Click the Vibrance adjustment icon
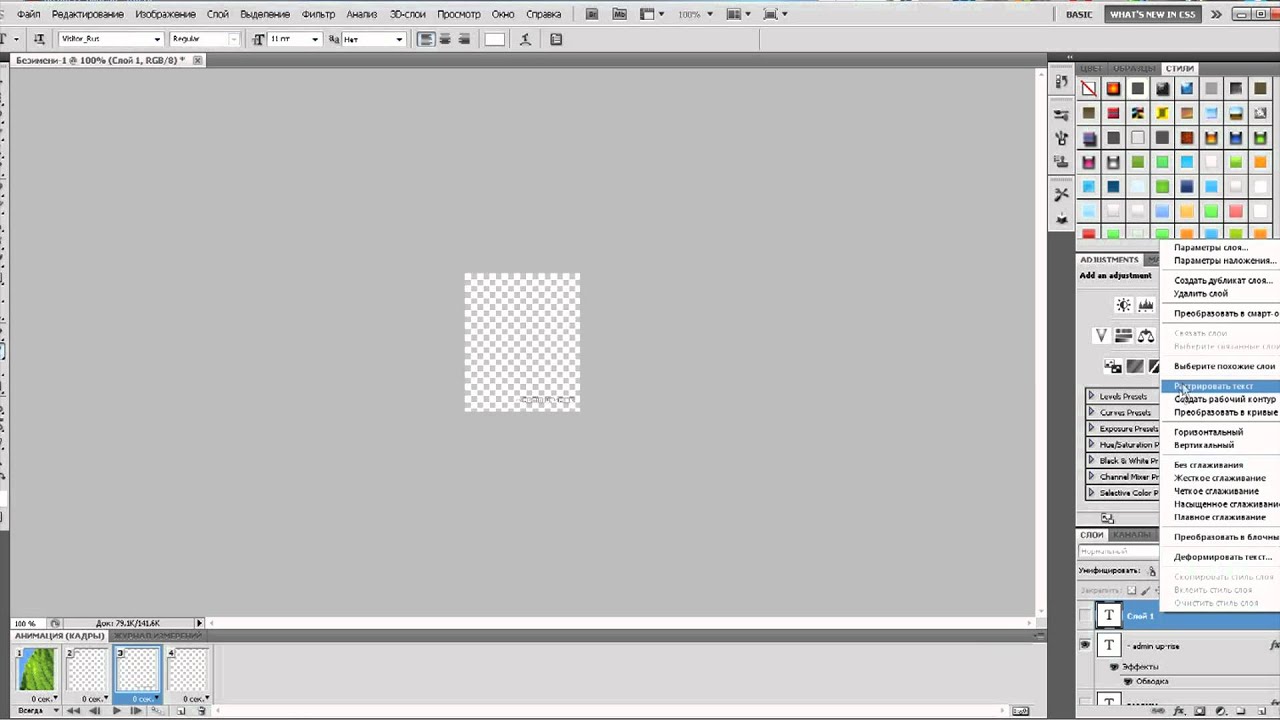 point(1101,335)
